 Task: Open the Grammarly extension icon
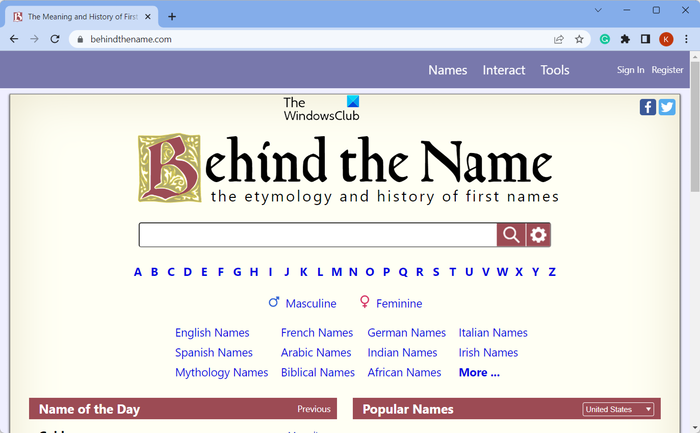[605, 39]
